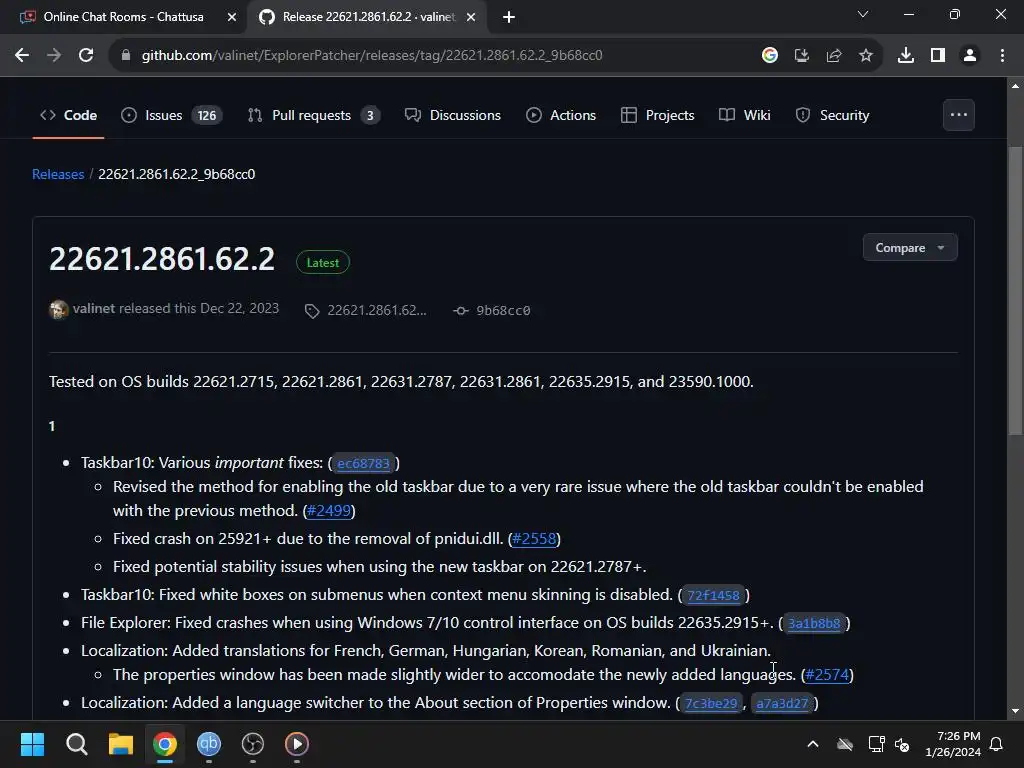
Task: Click the page vertical scrollbar thumb
Action: point(1015,291)
